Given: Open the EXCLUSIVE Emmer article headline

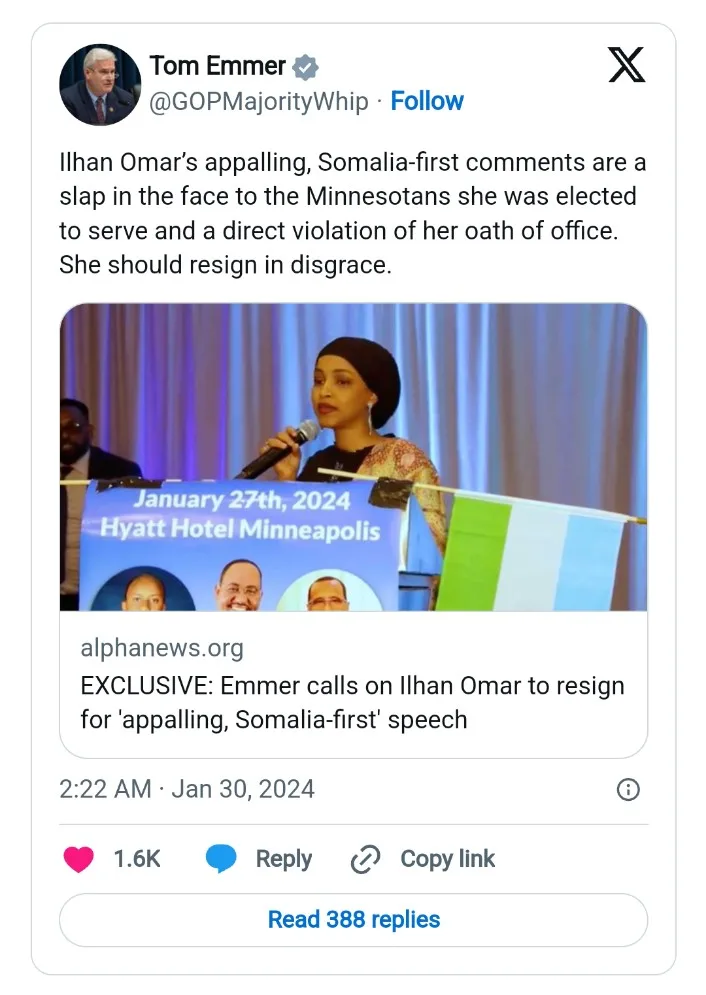Looking at the screenshot, I should click(352, 703).
